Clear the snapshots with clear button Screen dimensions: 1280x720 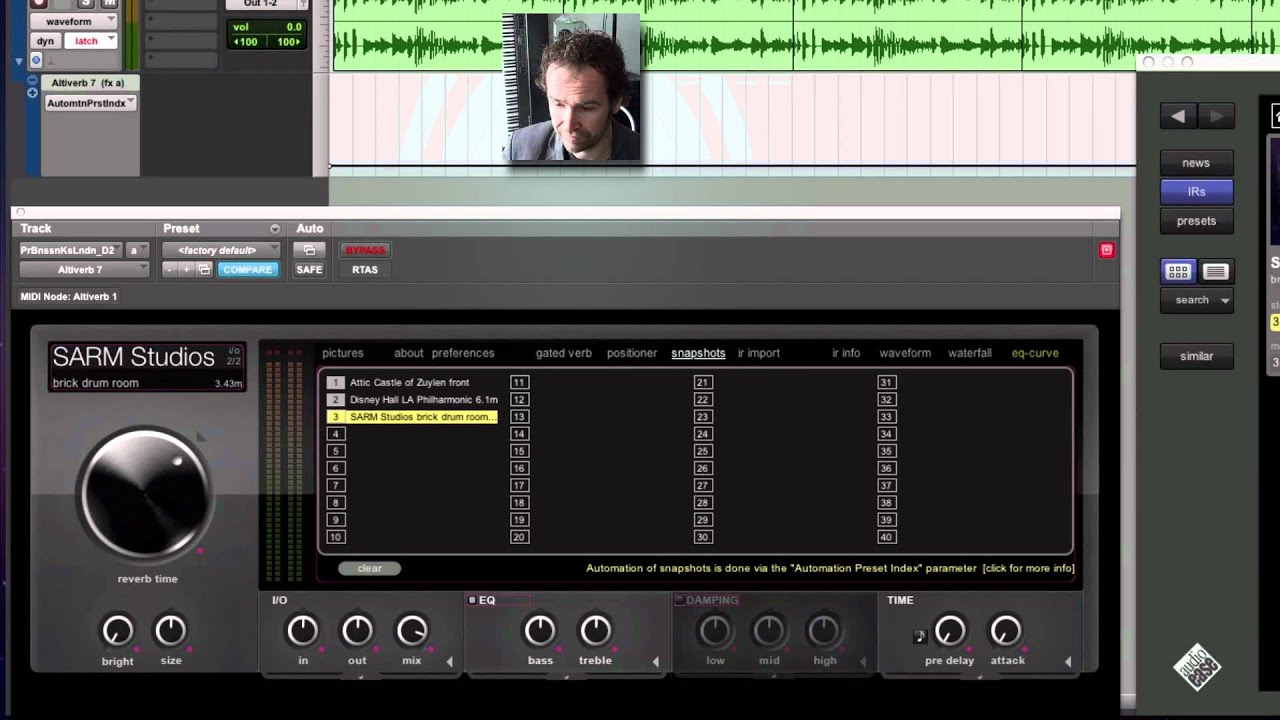coord(369,568)
